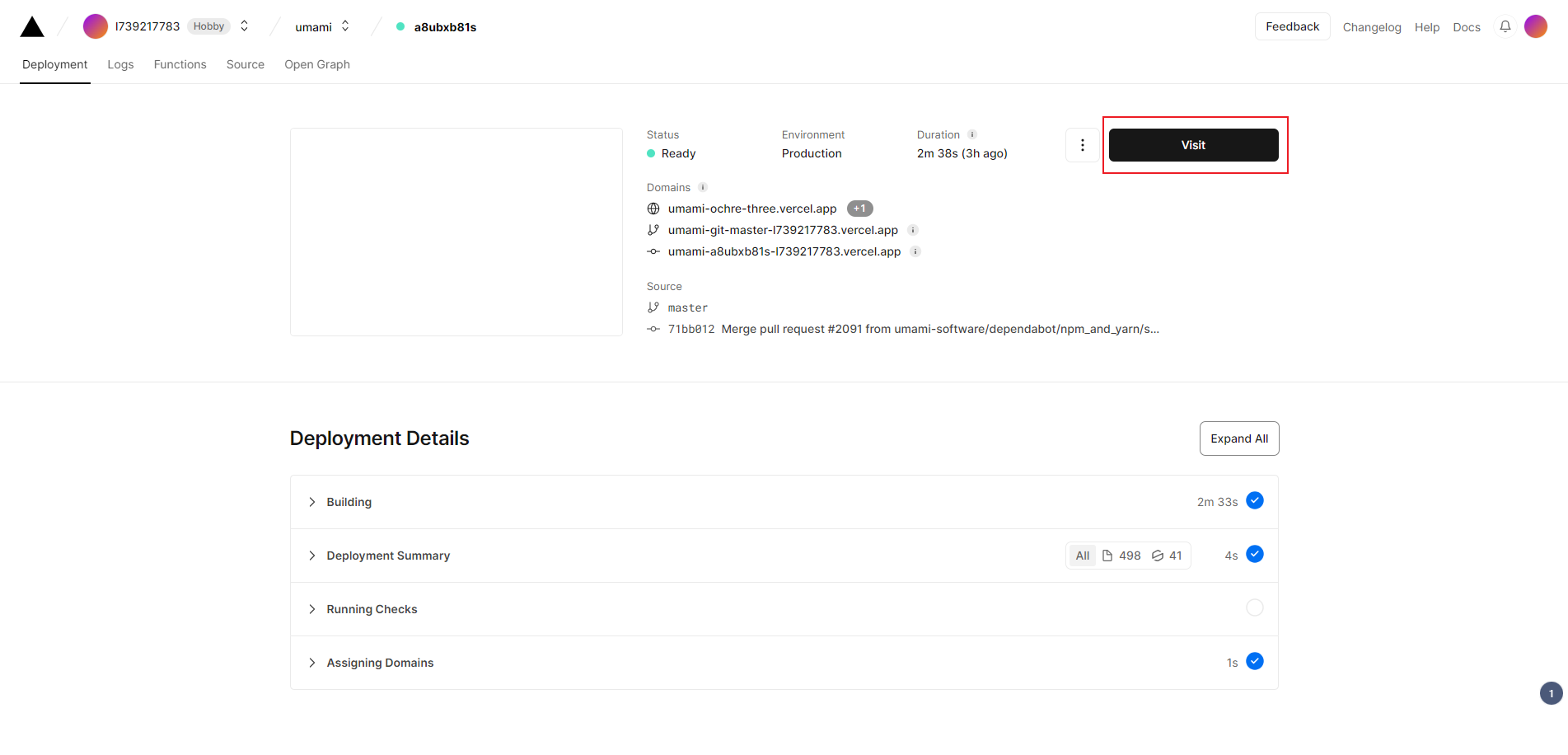The width and height of the screenshot is (1568, 755).
Task: Click the Hobby plan badge
Action: [208, 26]
